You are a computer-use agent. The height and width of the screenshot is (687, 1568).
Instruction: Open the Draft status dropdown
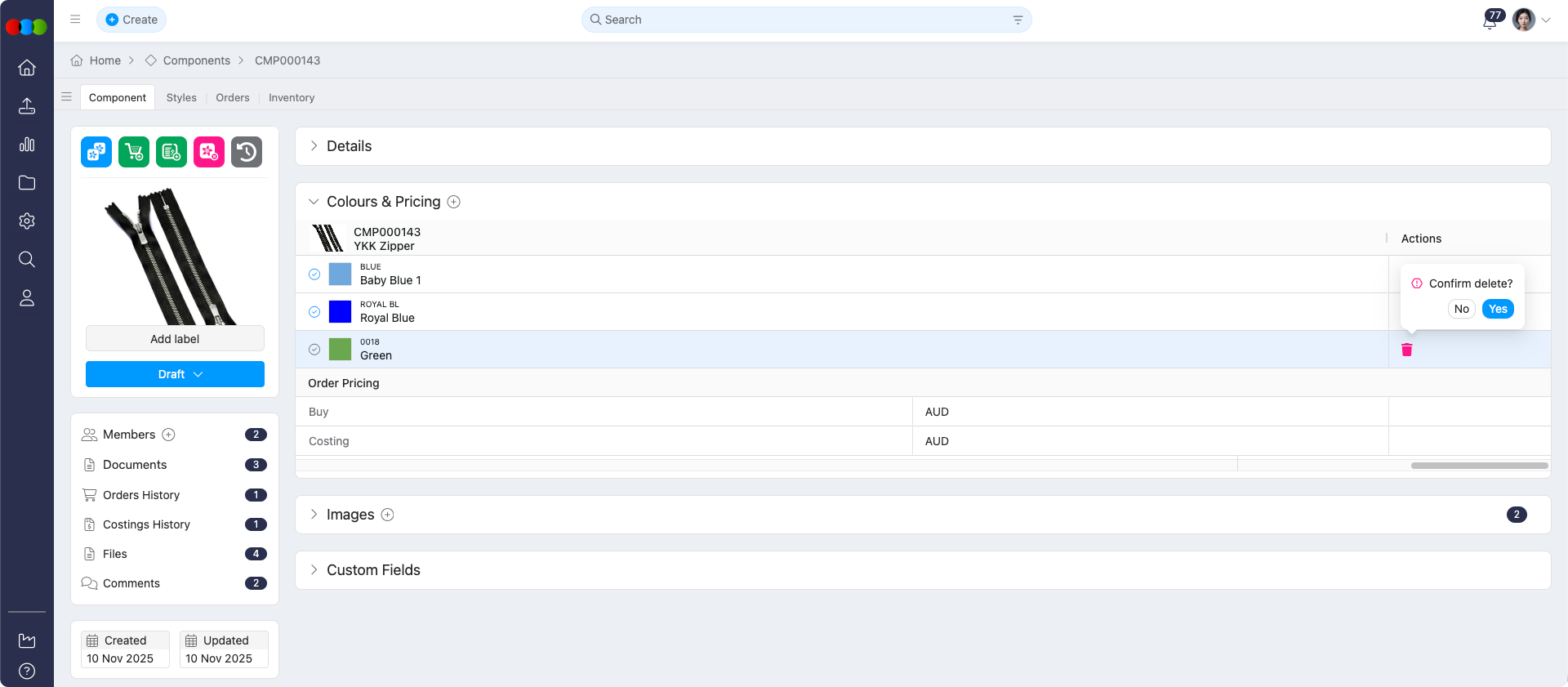[x=175, y=374]
